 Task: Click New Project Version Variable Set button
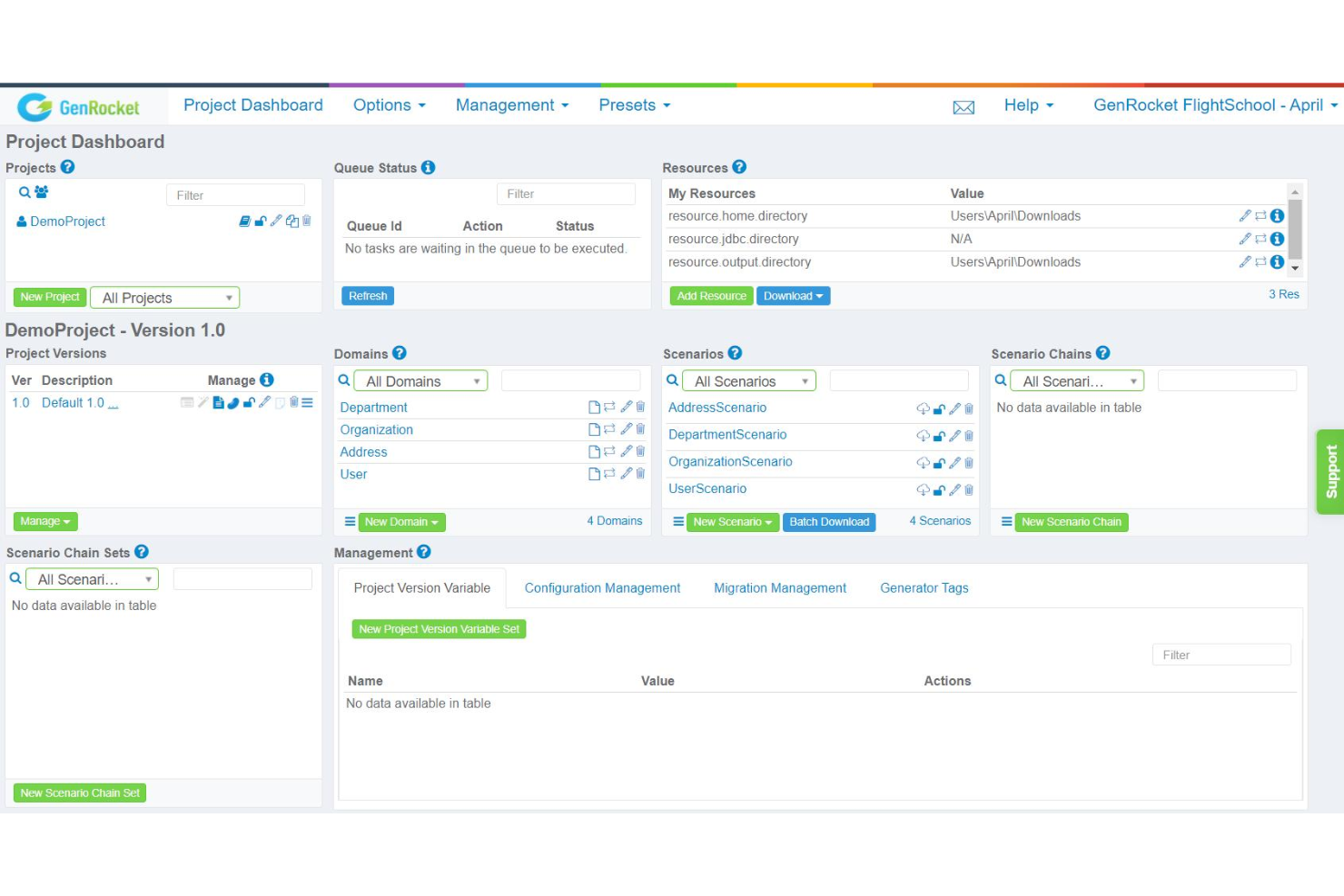pos(440,629)
